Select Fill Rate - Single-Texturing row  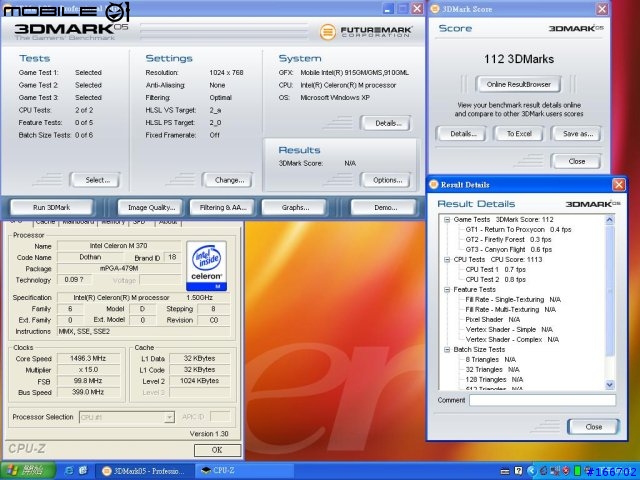coord(513,300)
